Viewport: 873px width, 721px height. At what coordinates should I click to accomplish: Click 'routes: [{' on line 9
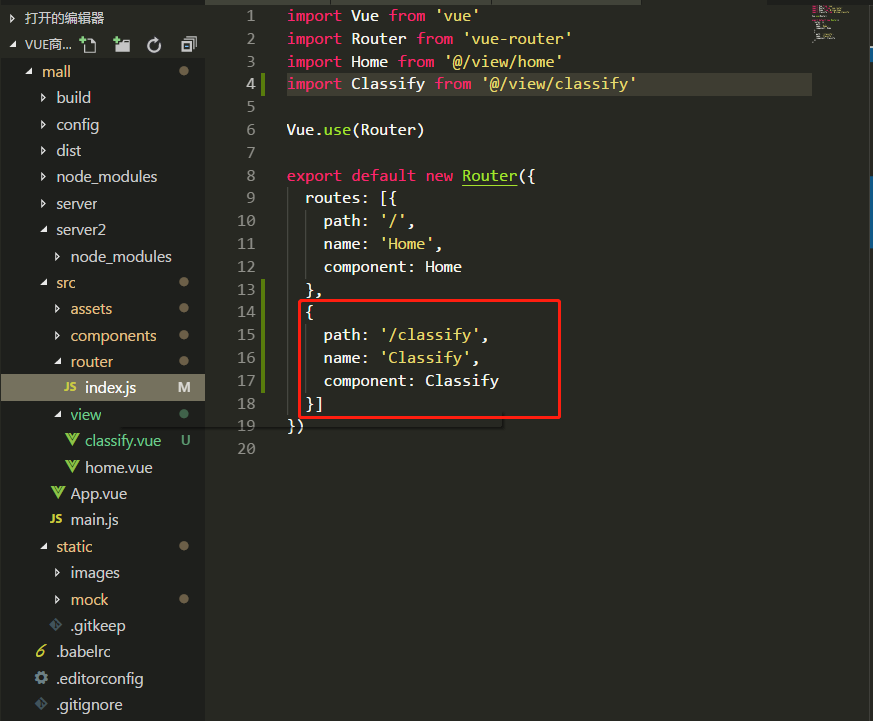point(351,198)
